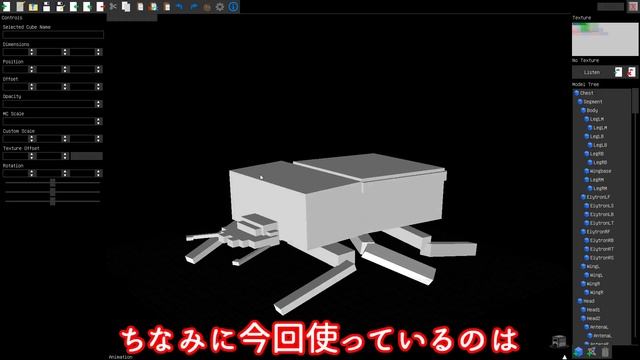Click the first Dimensions stepper arrows
640x360 pixels.
(x=32, y=52)
